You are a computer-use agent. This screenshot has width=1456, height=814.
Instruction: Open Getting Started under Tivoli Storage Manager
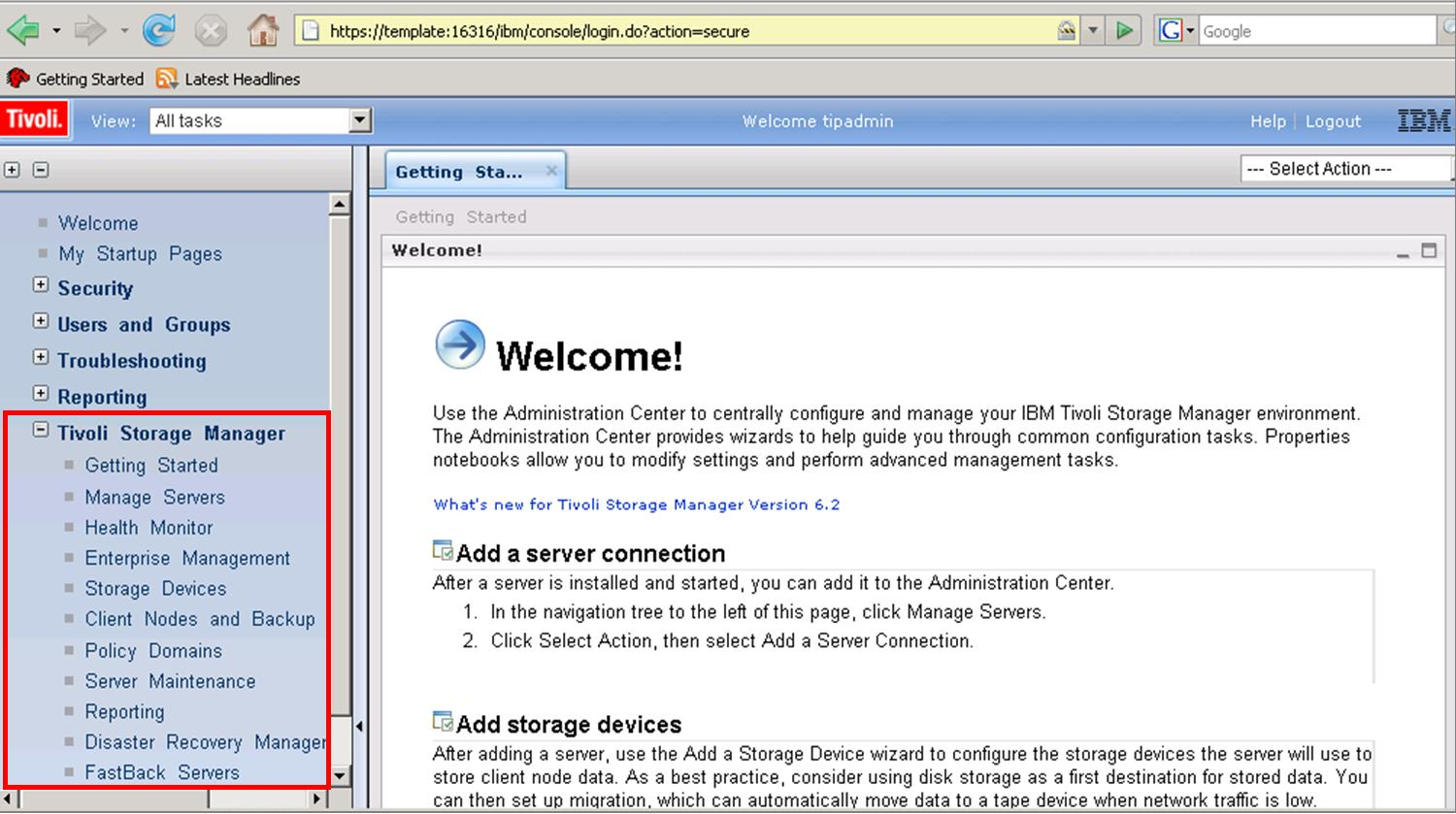pos(151,466)
